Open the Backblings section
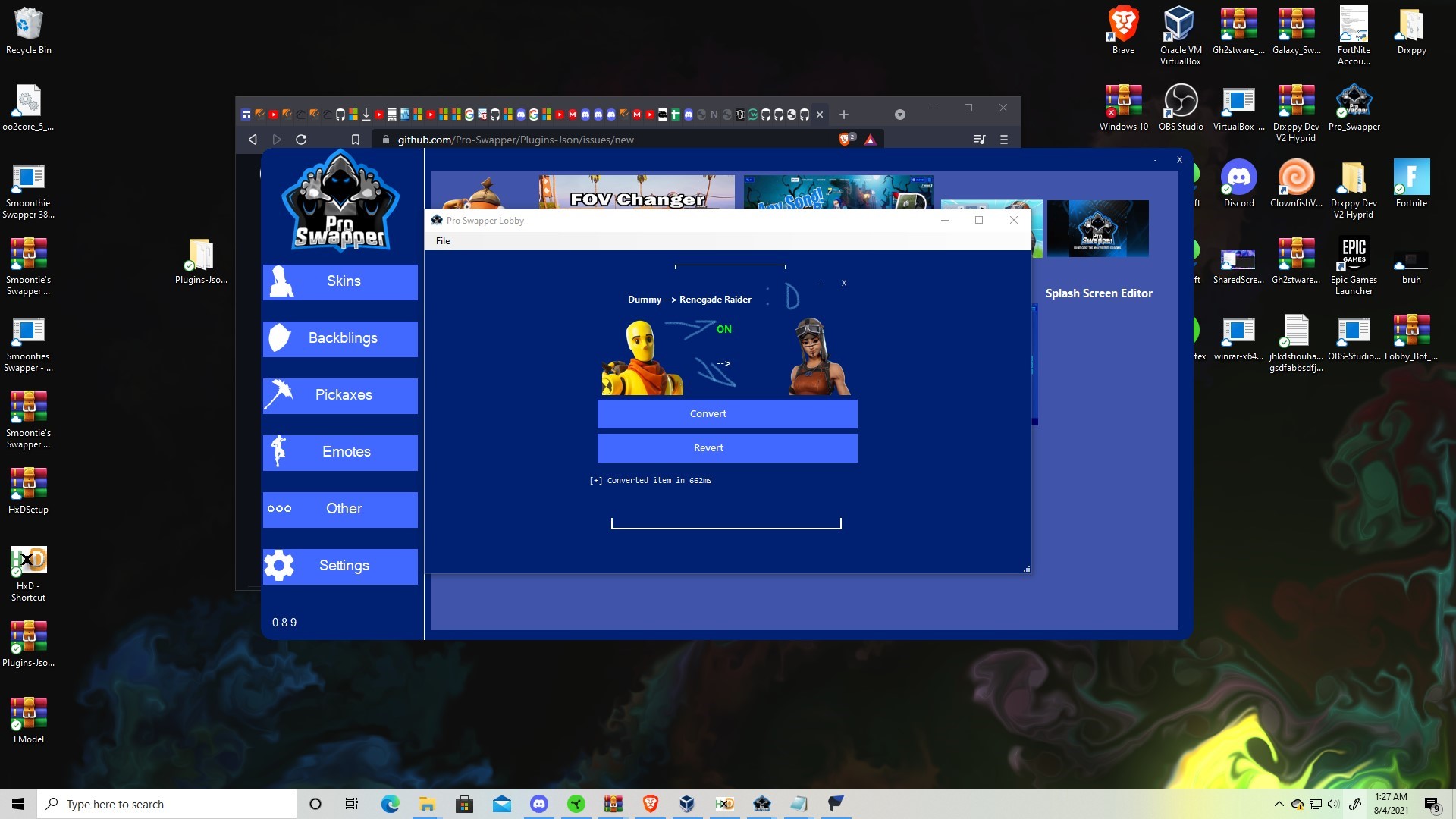Screen dimensions: 1456x819 (x=340, y=338)
